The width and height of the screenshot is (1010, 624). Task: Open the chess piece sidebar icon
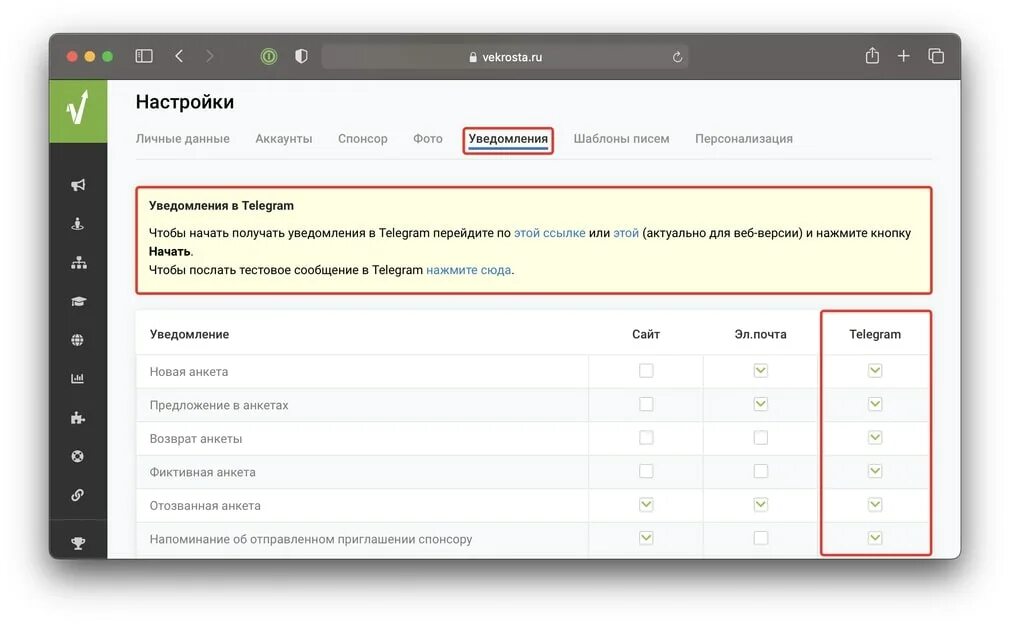pyautogui.click(x=78, y=224)
